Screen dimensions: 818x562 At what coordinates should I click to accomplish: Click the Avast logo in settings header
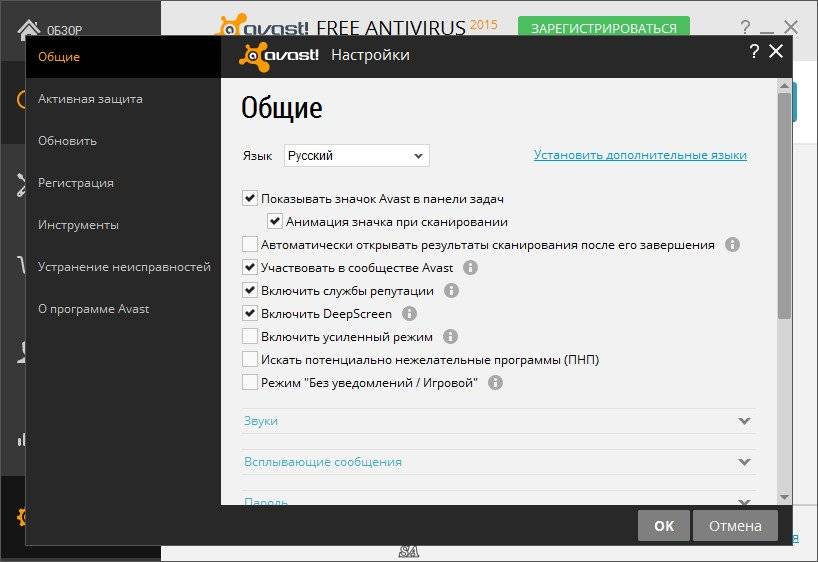coord(279,55)
